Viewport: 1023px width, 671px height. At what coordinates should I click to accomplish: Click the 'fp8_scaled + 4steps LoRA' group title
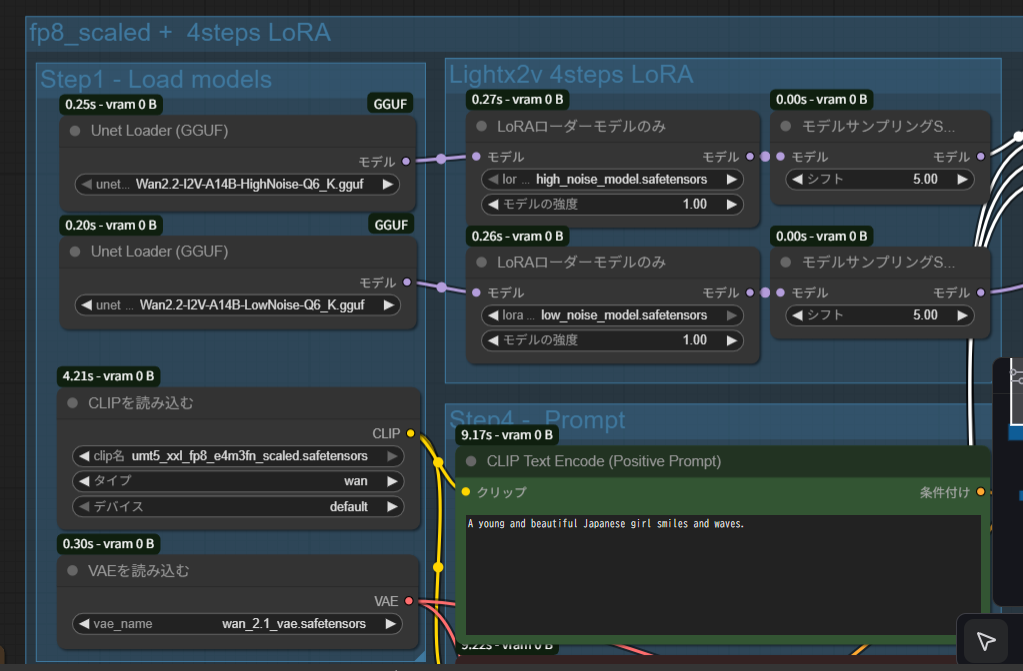[x=180, y=33]
